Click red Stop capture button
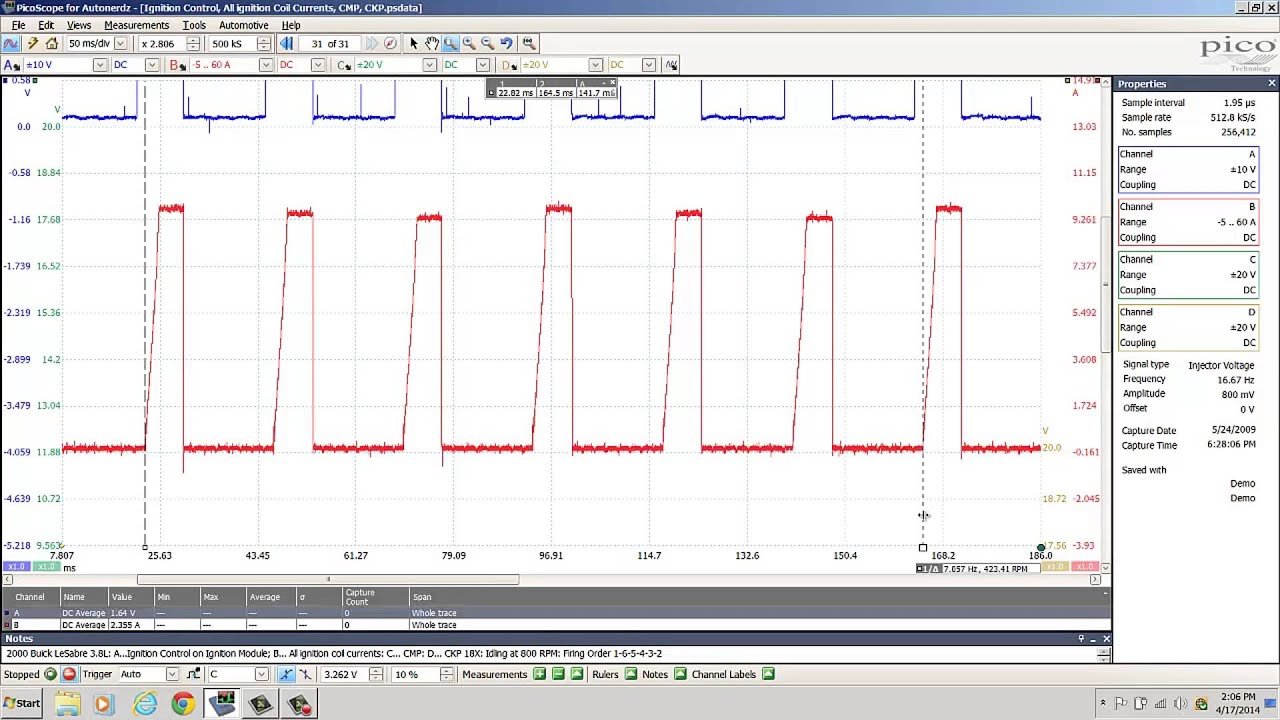Image resolution: width=1280 pixels, height=720 pixels. 69,675
